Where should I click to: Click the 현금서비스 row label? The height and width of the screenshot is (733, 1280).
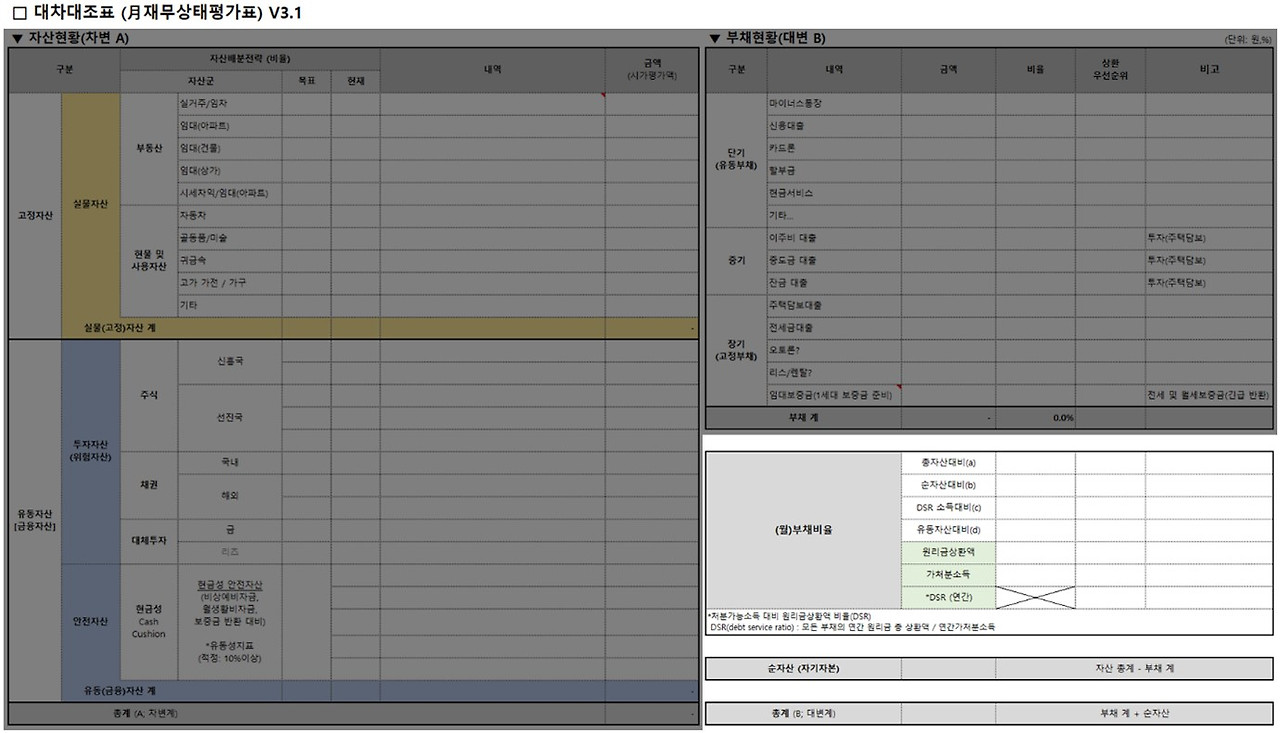pyautogui.click(x=834, y=192)
